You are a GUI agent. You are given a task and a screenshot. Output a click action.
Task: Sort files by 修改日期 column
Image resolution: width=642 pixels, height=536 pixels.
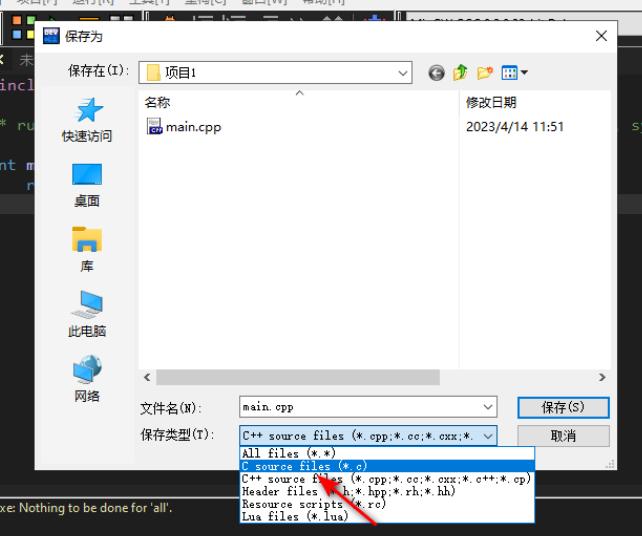pyautogui.click(x=491, y=102)
